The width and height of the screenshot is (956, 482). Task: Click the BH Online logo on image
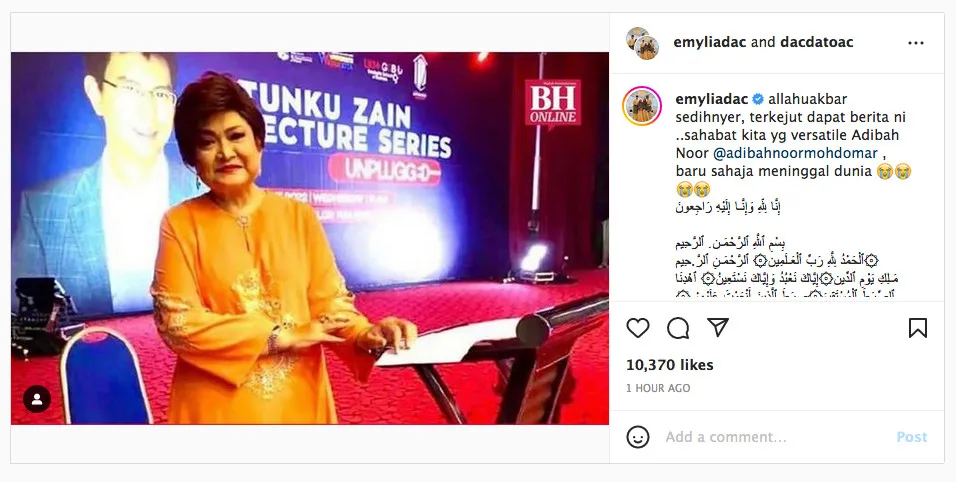(552, 105)
